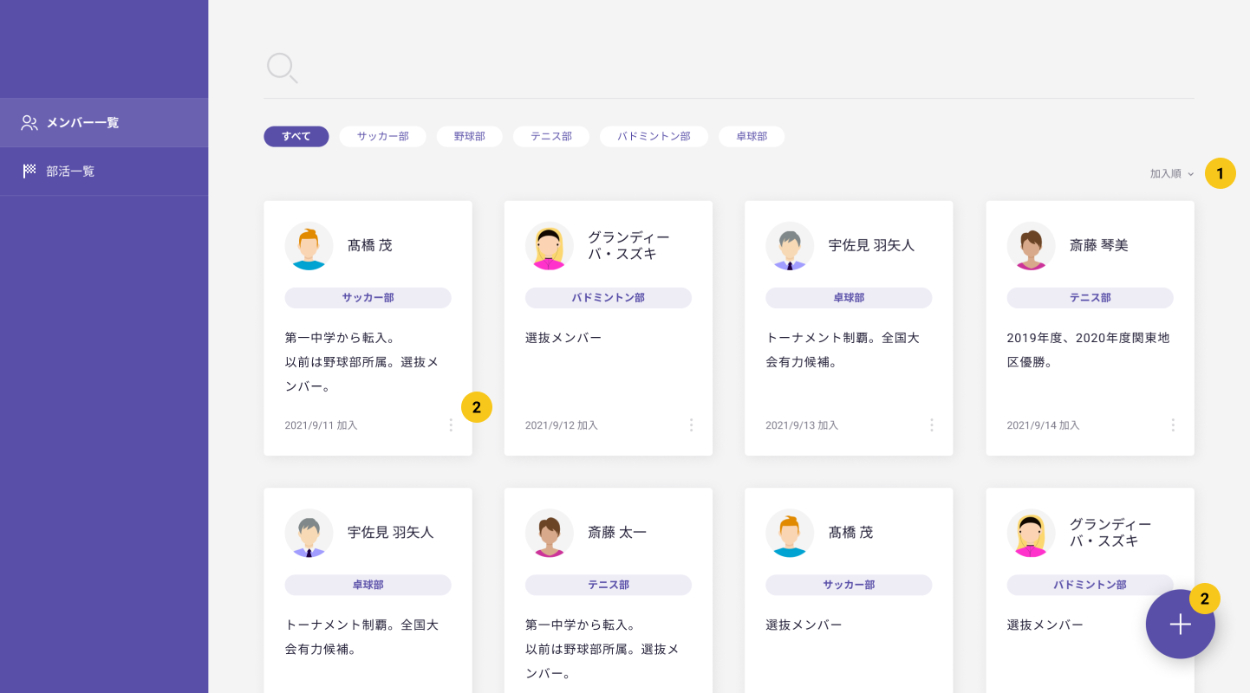The image size is (1250, 693).
Task: Click the magnifying glass search icon
Action: pos(281,67)
